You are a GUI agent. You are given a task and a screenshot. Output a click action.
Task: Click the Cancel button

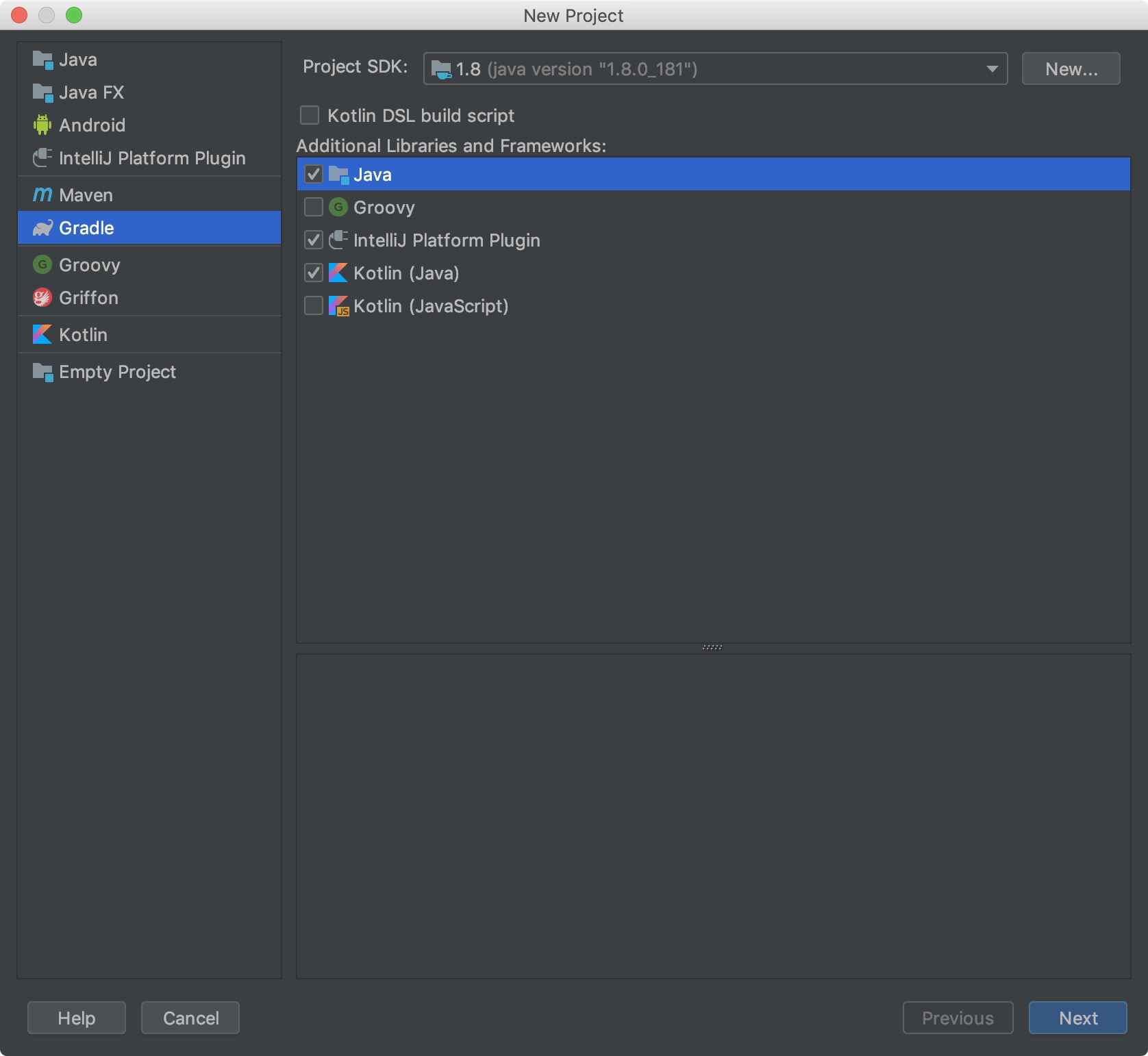(x=190, y=1018)
